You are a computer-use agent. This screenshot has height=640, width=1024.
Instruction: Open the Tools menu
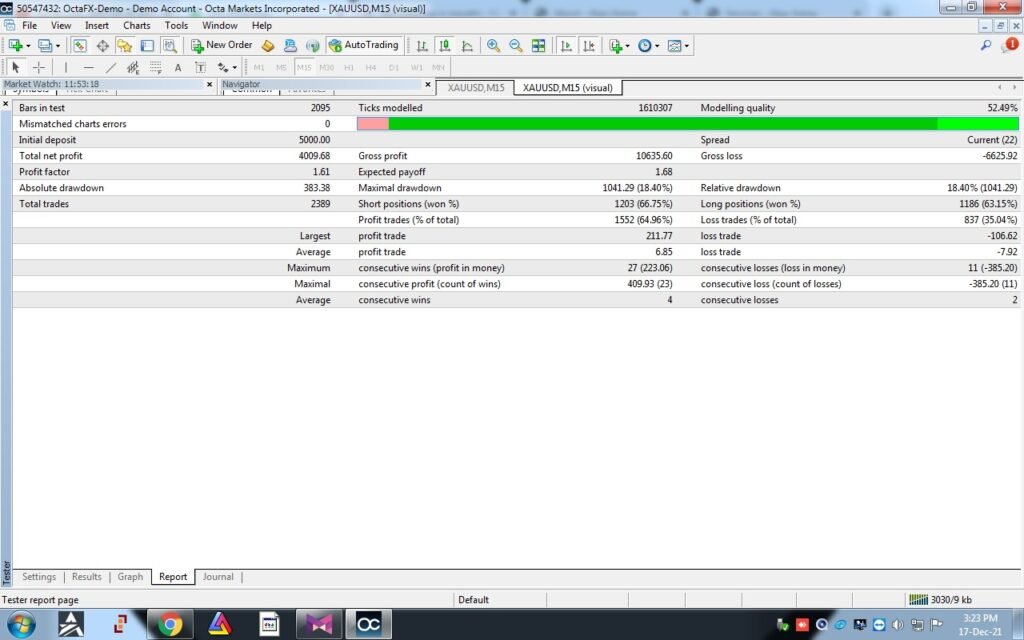(176, 25)
